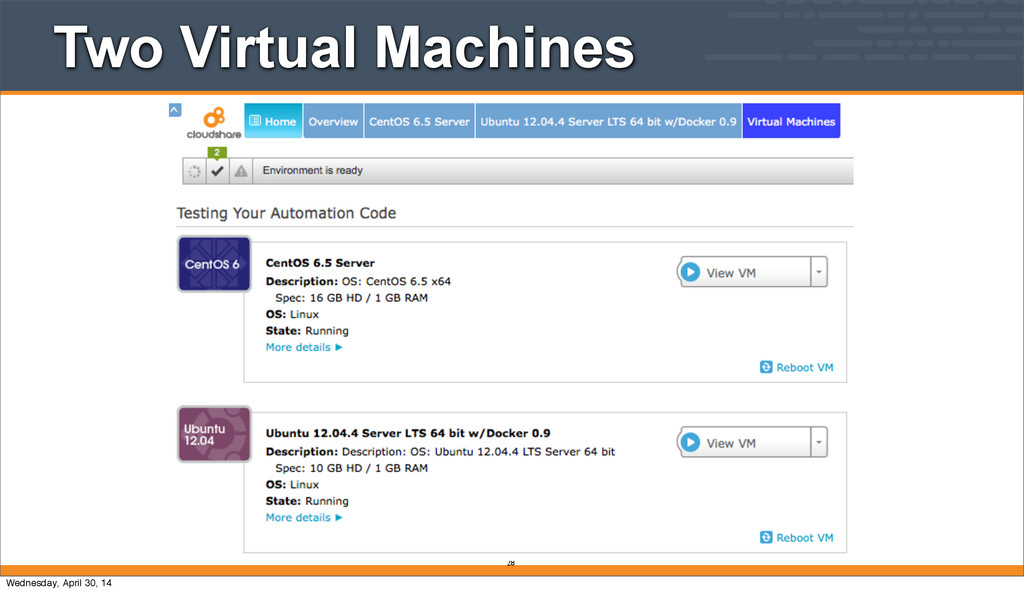Viewport: 1024px width, 592px height.
Task: Click the Spec: 16 GB HD / 1 GB RAM text
Action: pos(351,298)
